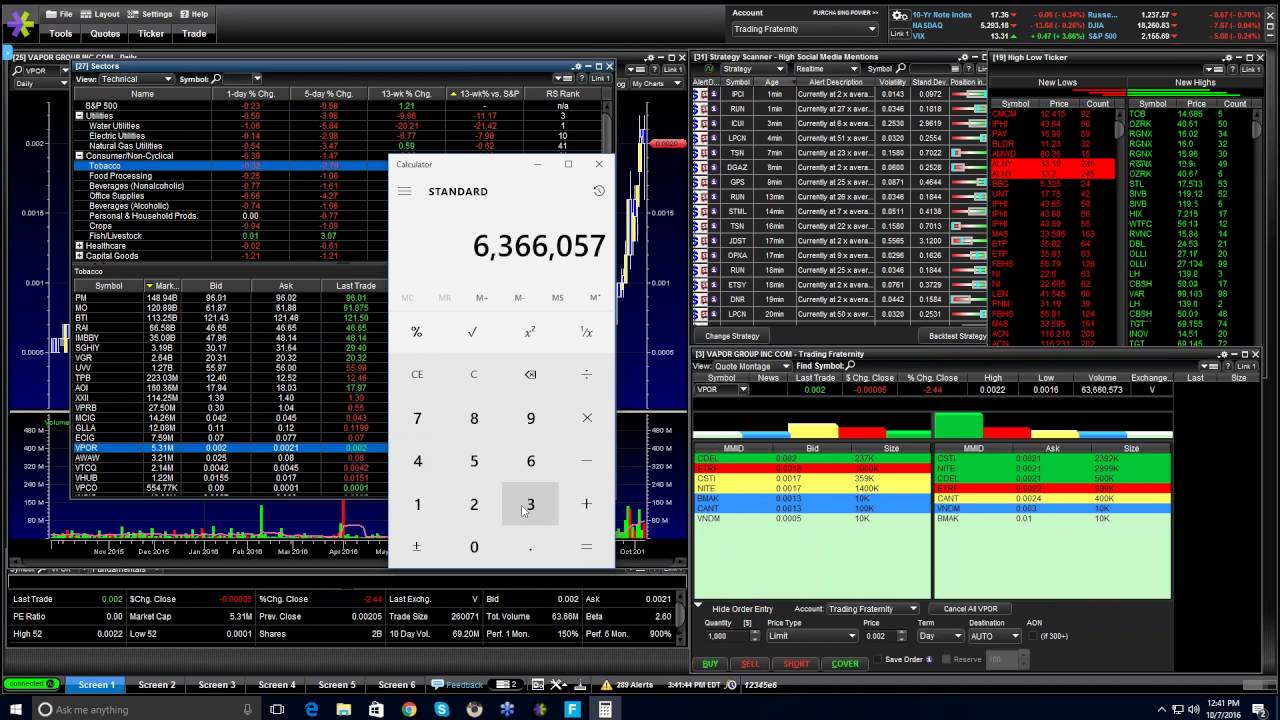This screenshot has height=720, width=1280.
Task: Open the Help menu
Action: (x=195, y=14)
